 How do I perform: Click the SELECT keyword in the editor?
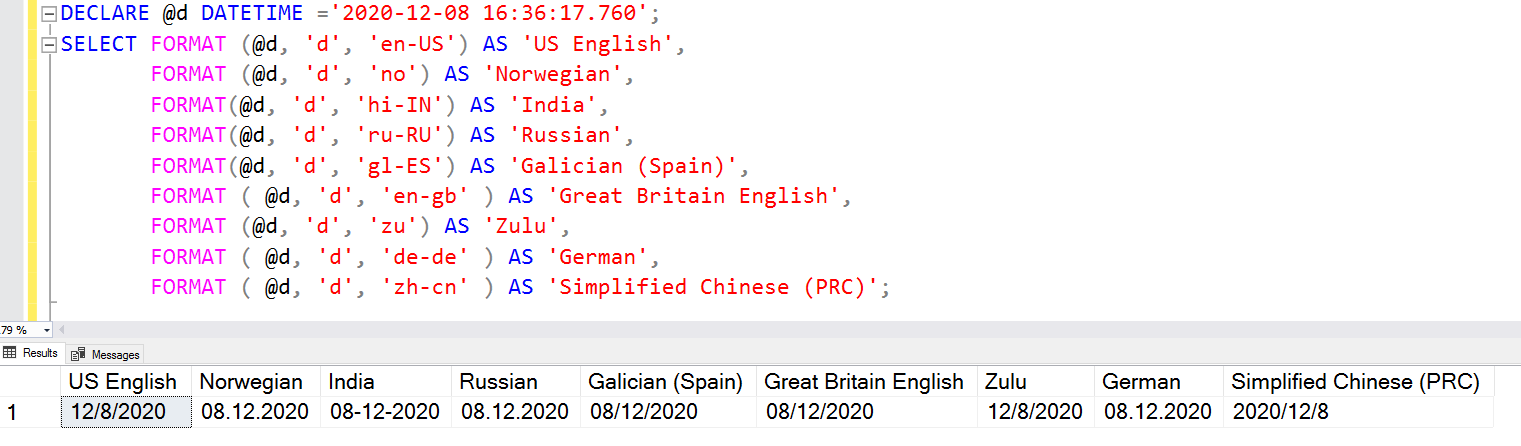click(99, 44)
